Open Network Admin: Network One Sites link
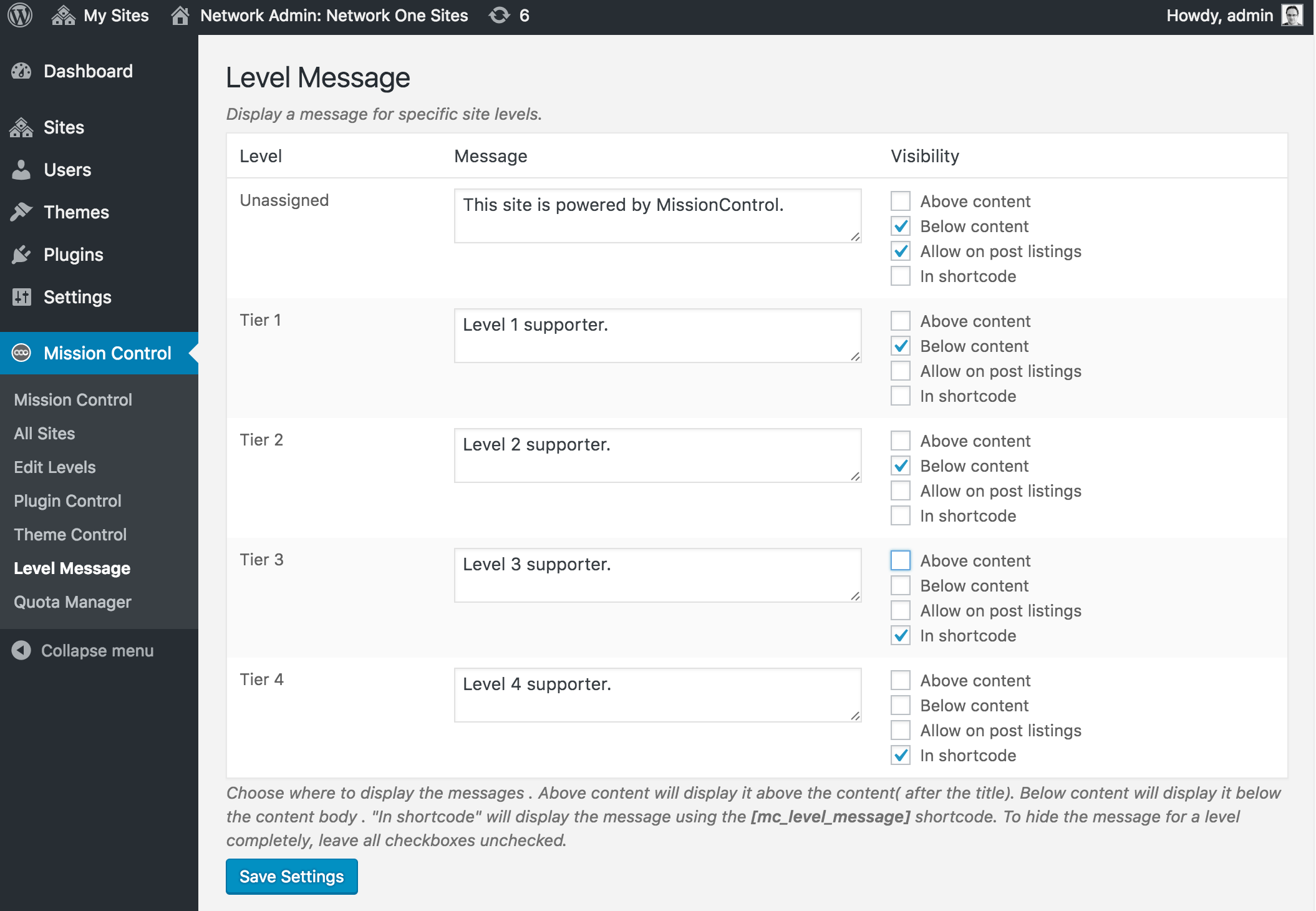Screen dimensions: 1316x911 click(x=333, y=15)
